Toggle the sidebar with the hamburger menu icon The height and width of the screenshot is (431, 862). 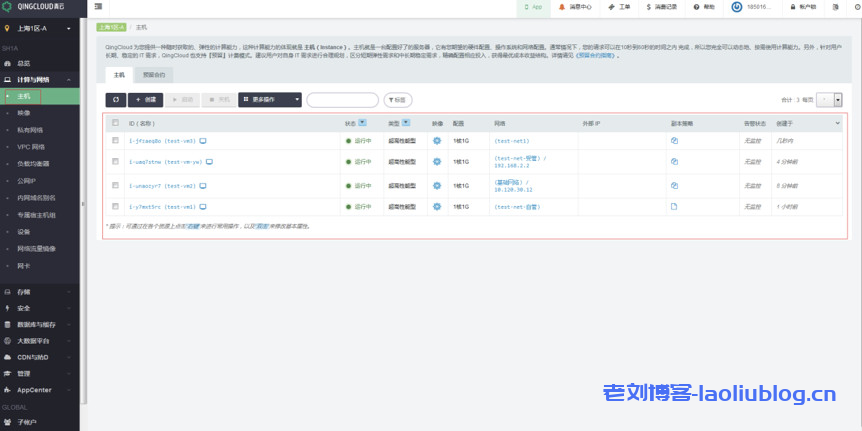99,7
